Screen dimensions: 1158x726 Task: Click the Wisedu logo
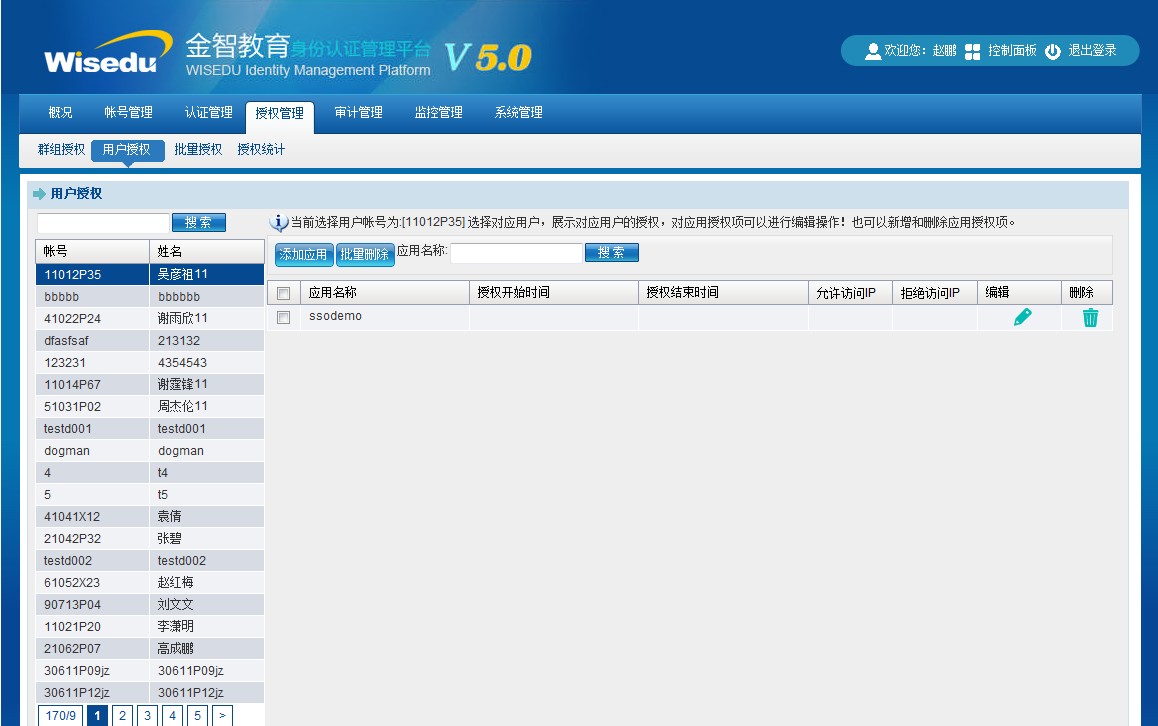pos(100,55)
